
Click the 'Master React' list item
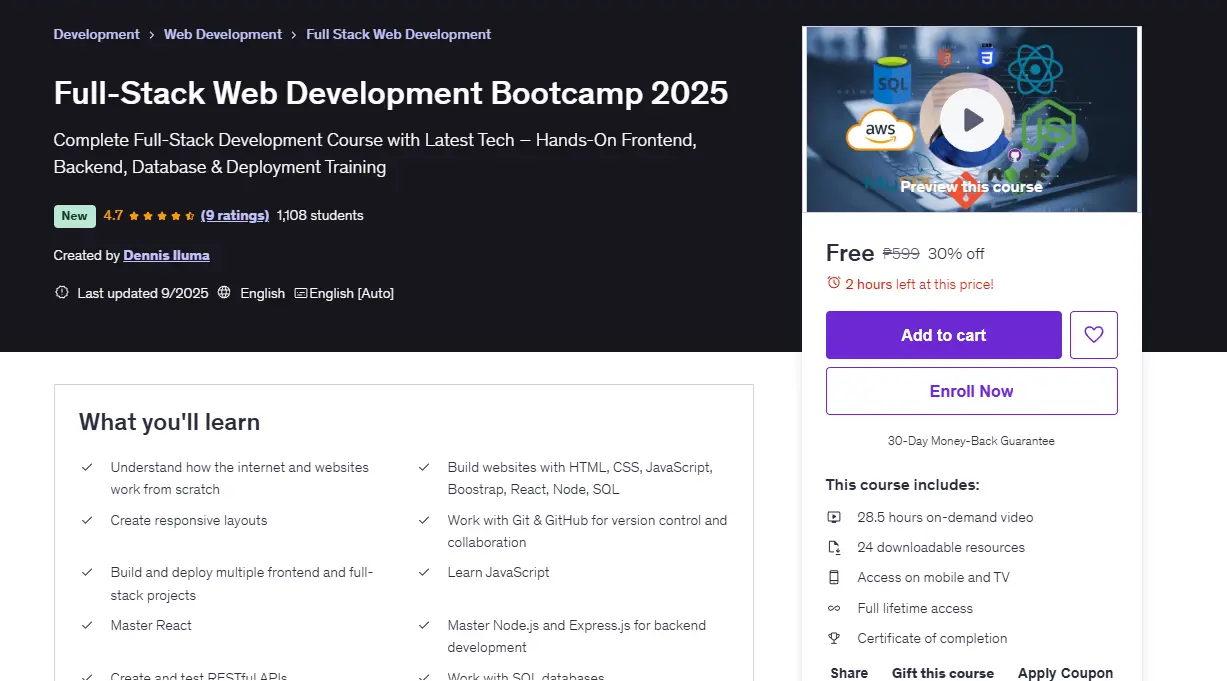pos(151,625)
